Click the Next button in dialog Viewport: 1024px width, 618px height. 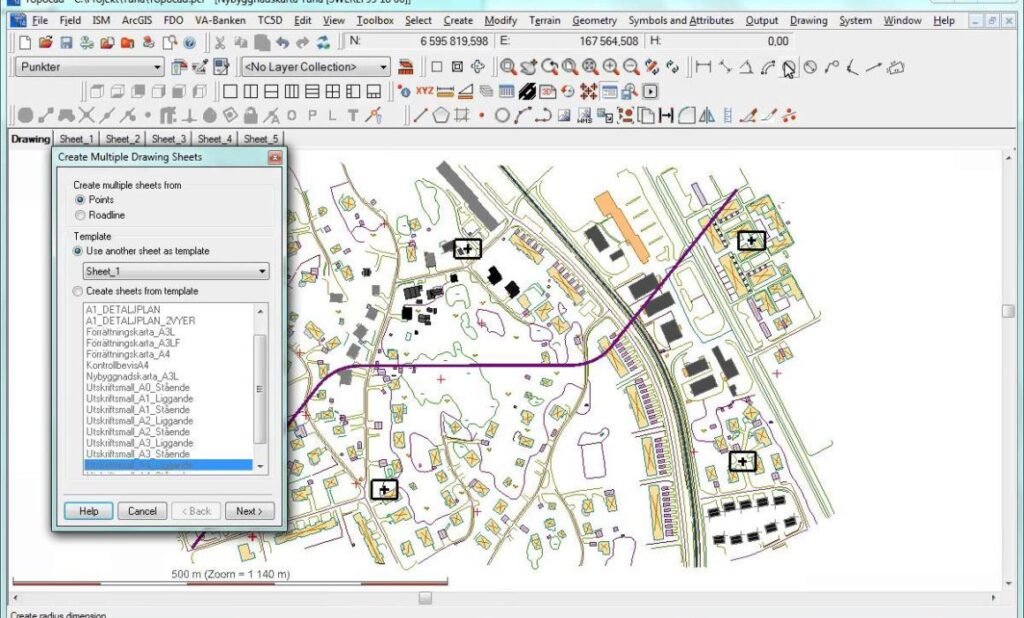(x=249, y=511)
